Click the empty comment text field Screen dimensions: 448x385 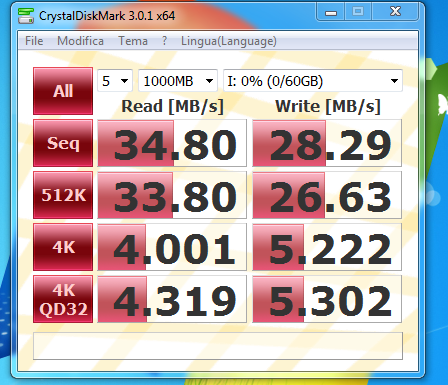pyautogui.click(x=218, y=346)
